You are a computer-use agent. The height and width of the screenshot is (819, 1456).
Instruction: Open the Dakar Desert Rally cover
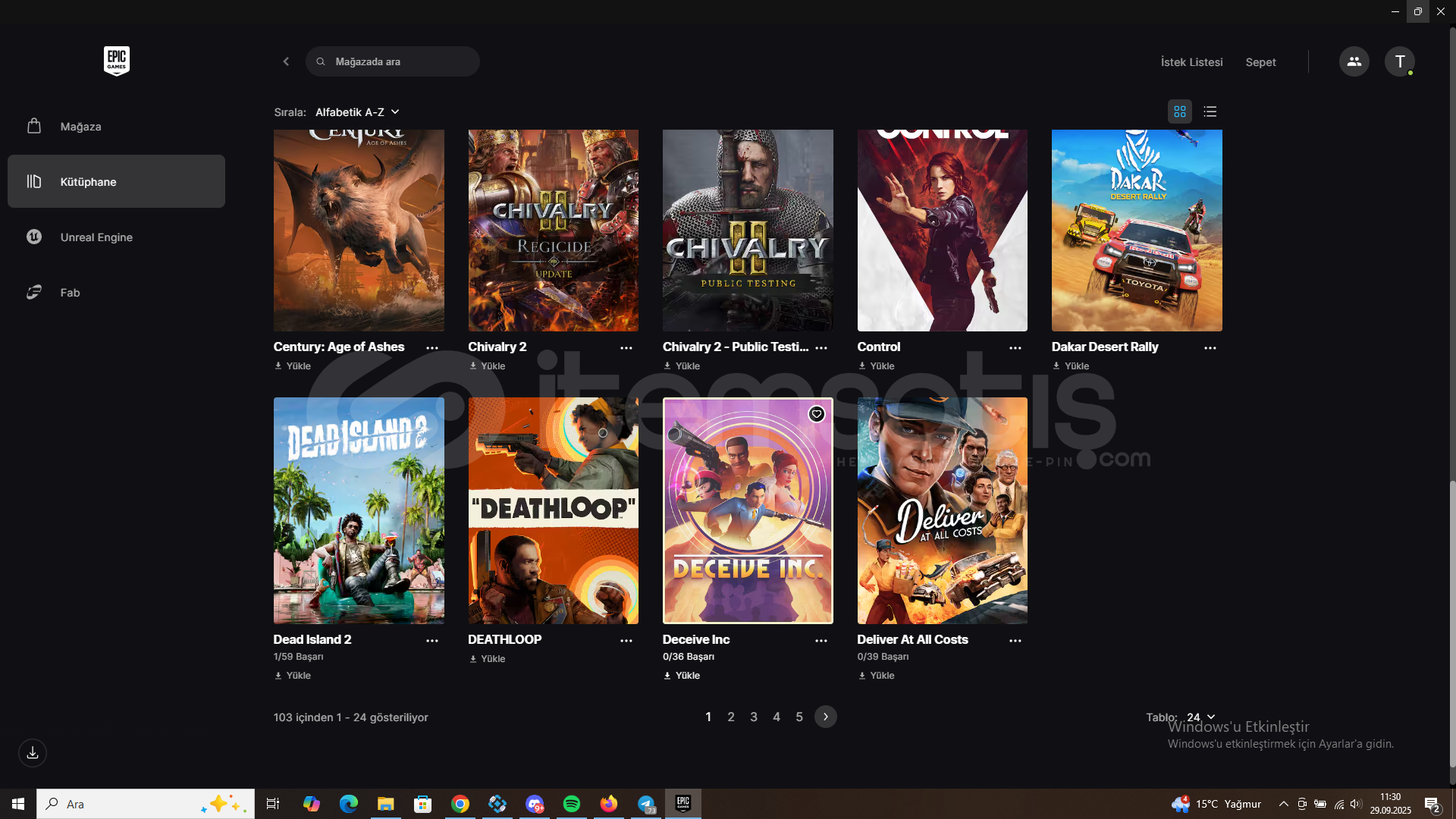[1137, 230]
